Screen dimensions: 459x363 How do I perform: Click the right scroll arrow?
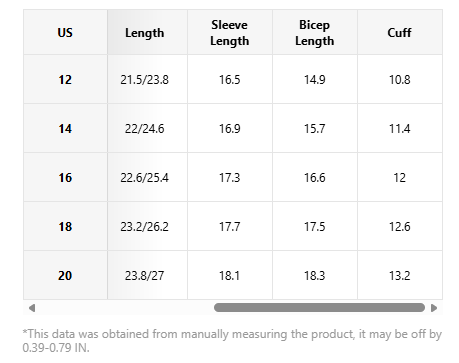pyautogui.click(x=434, y=308)
